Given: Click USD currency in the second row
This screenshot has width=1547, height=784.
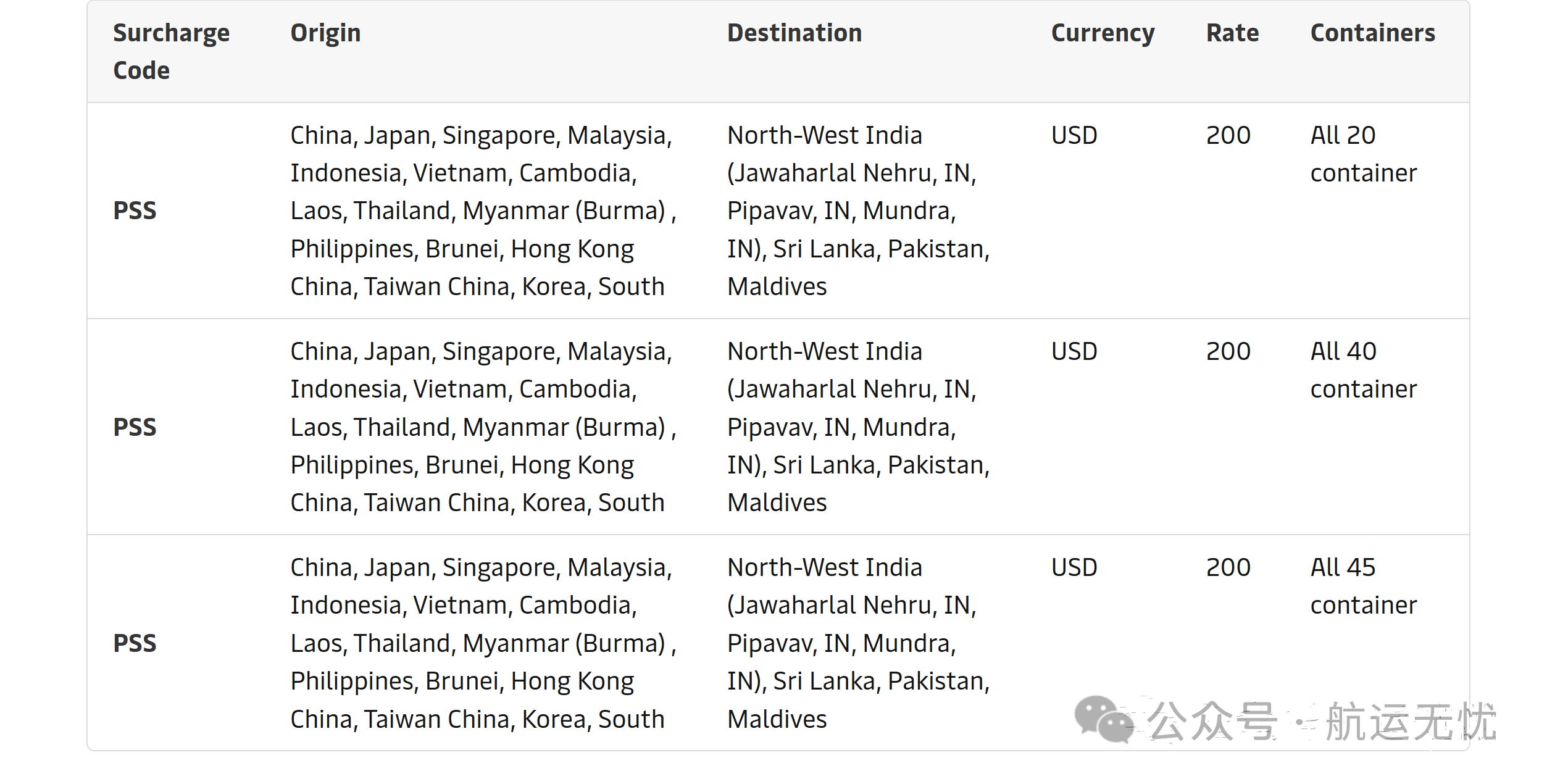Looking at the screenshot, I should click(1074, 351).
